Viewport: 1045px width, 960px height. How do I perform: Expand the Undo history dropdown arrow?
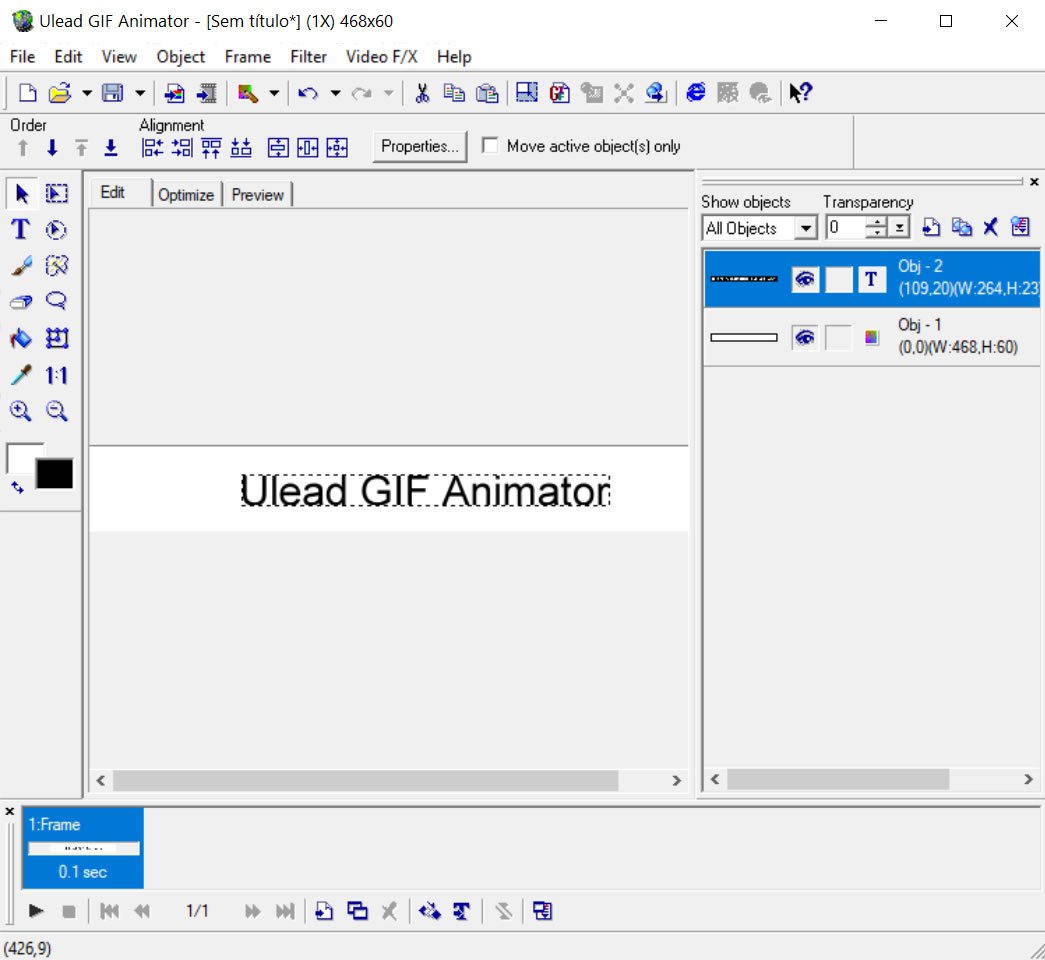(335, 93)
